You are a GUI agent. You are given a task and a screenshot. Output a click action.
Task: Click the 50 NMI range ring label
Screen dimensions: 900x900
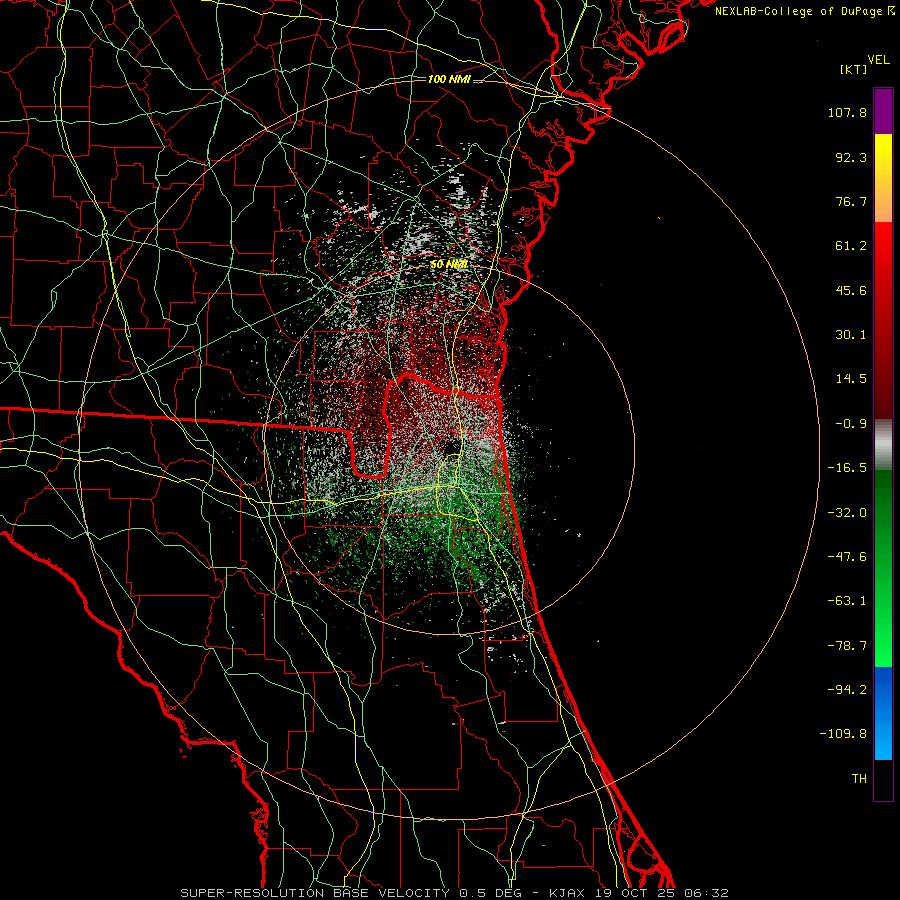449,264
